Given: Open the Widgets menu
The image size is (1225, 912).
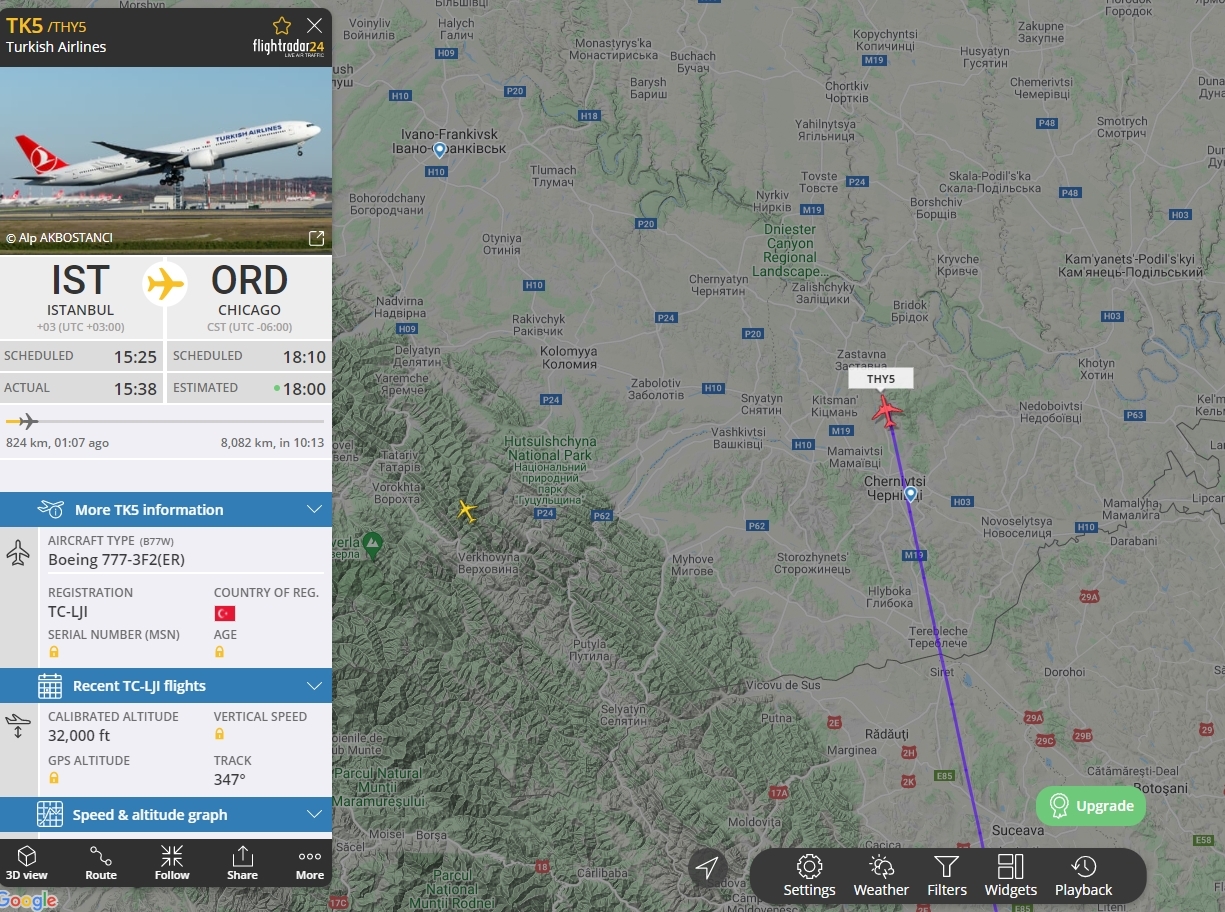Looking at the screenshot, I should [x=1011, y=877].
